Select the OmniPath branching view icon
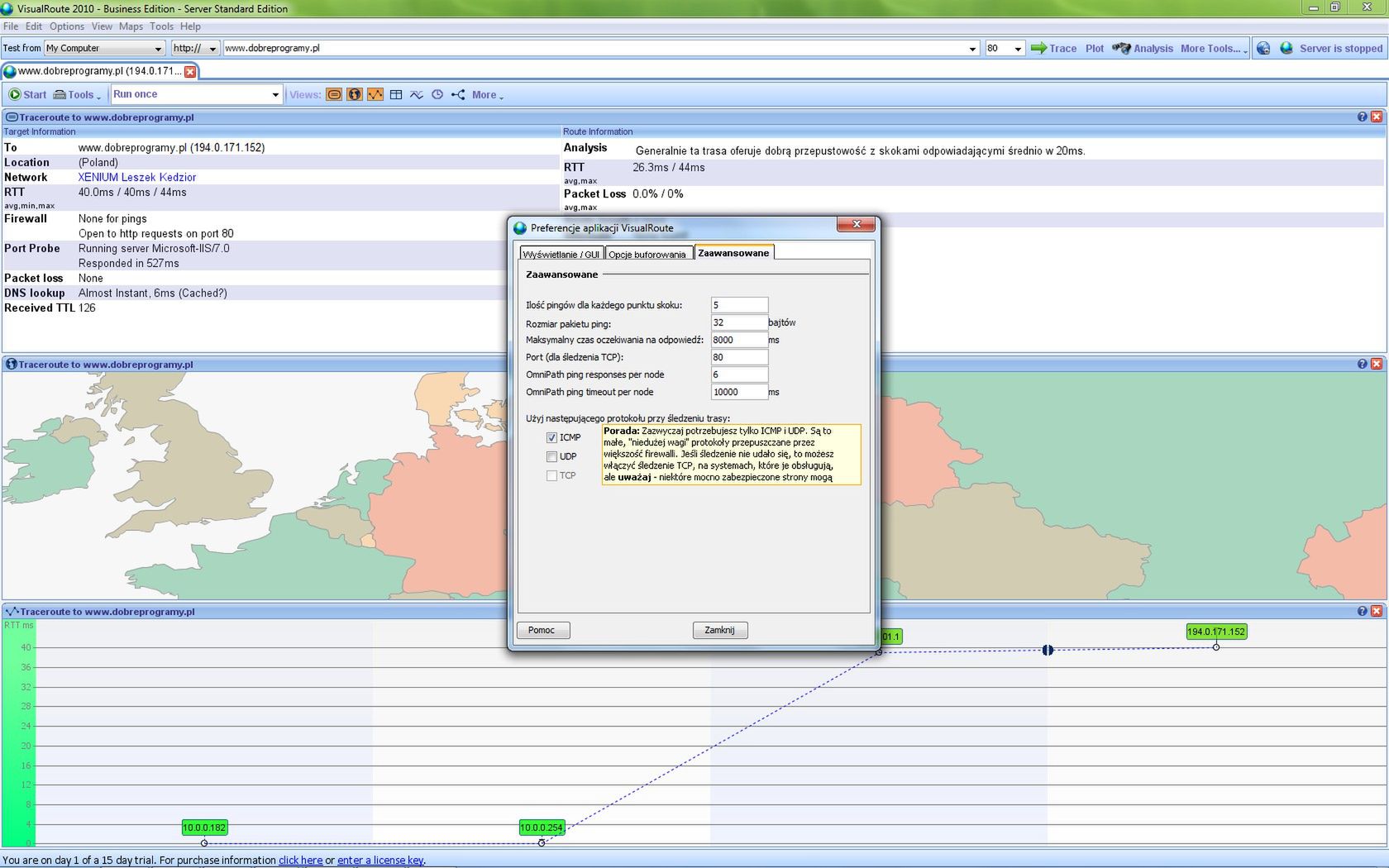 458,95
